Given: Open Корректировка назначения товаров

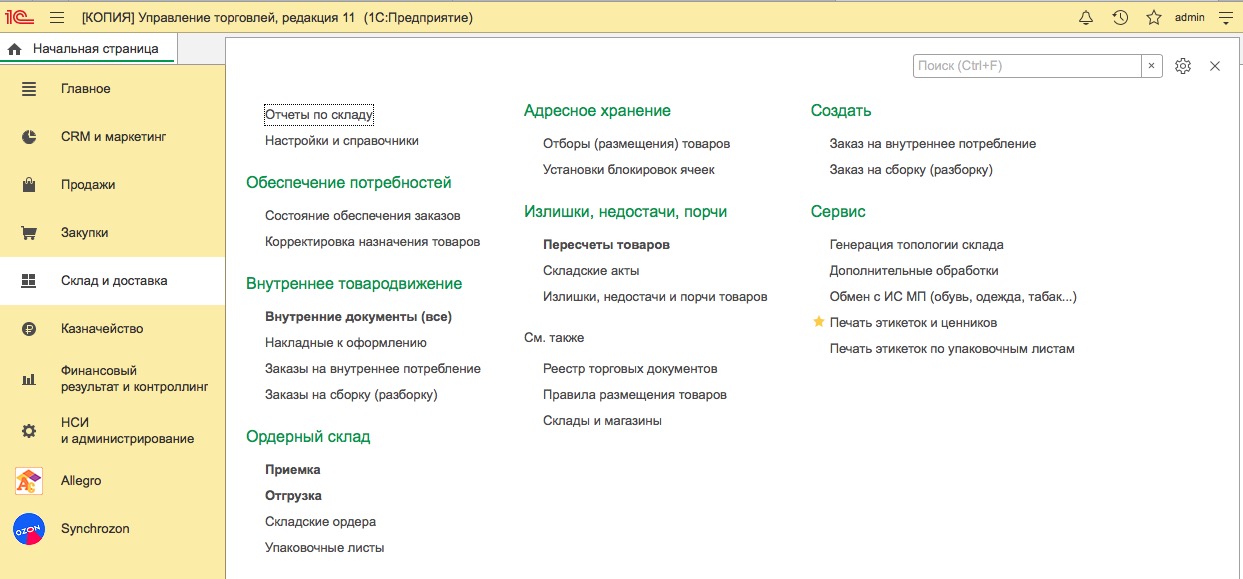Looking at the screenshot, I should tap(373, 242).
